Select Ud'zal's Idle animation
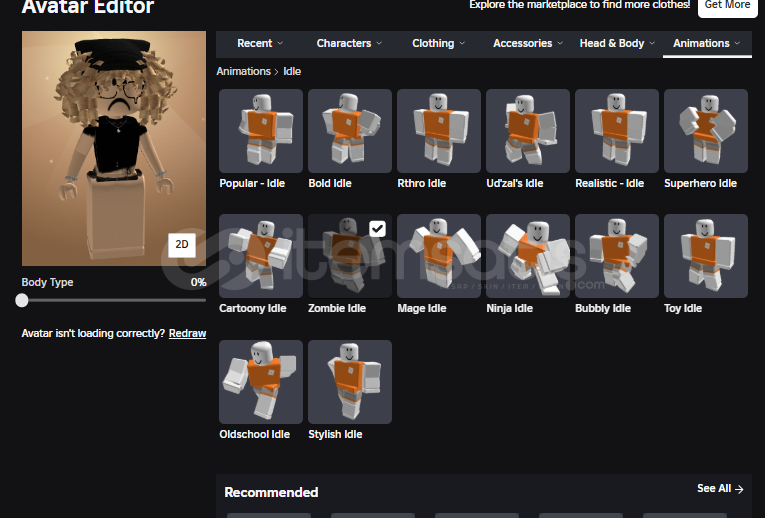765x518 pixels. (x=528, y=131)
